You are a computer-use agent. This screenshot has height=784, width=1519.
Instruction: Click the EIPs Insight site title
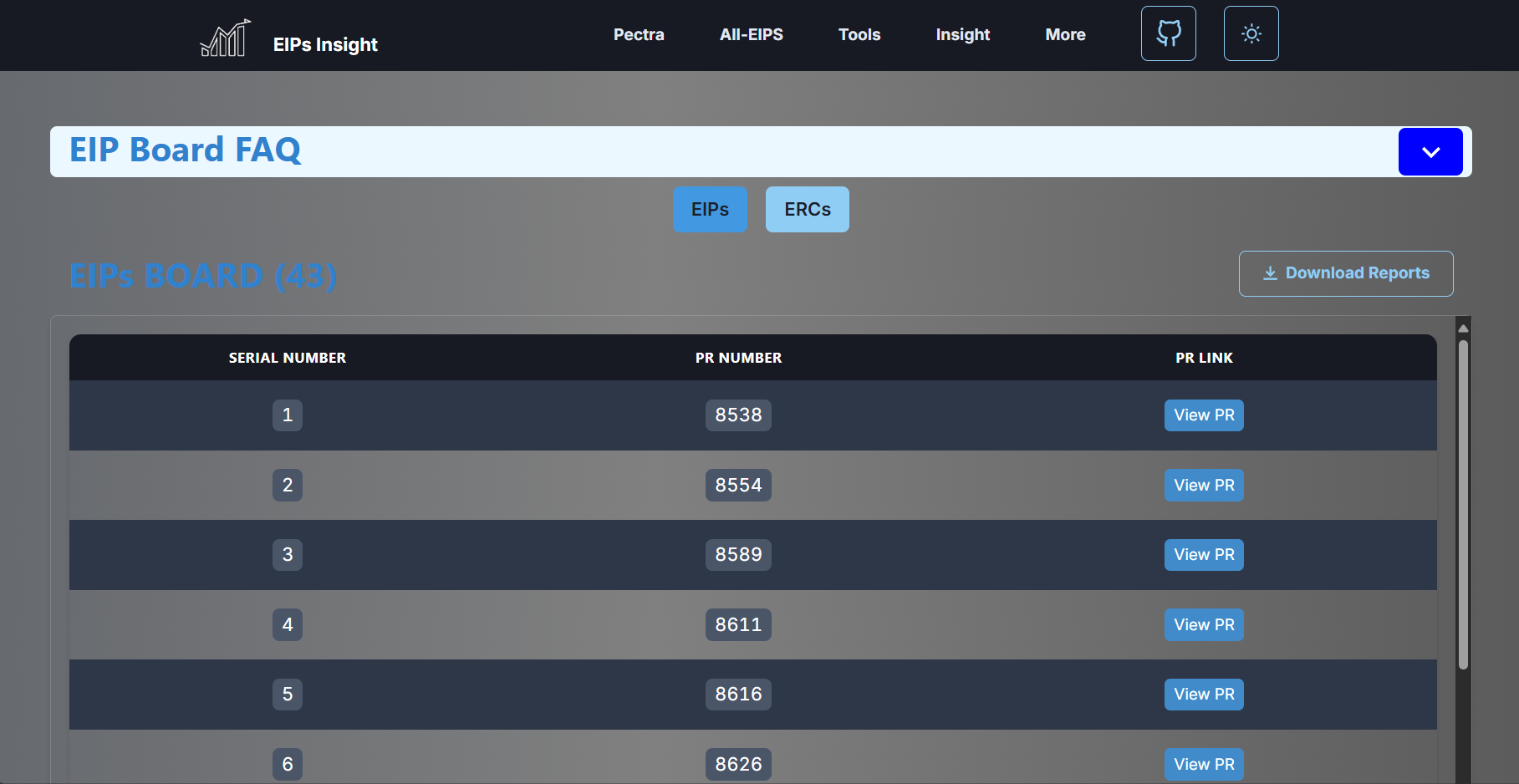tap(325, 44)
